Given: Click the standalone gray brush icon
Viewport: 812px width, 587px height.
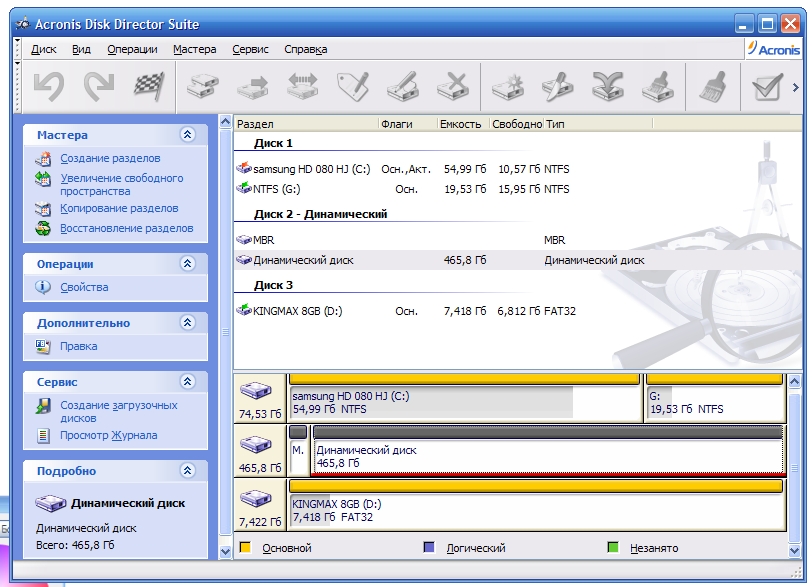Looking at the screenshot, I should (x=713, y=86).
